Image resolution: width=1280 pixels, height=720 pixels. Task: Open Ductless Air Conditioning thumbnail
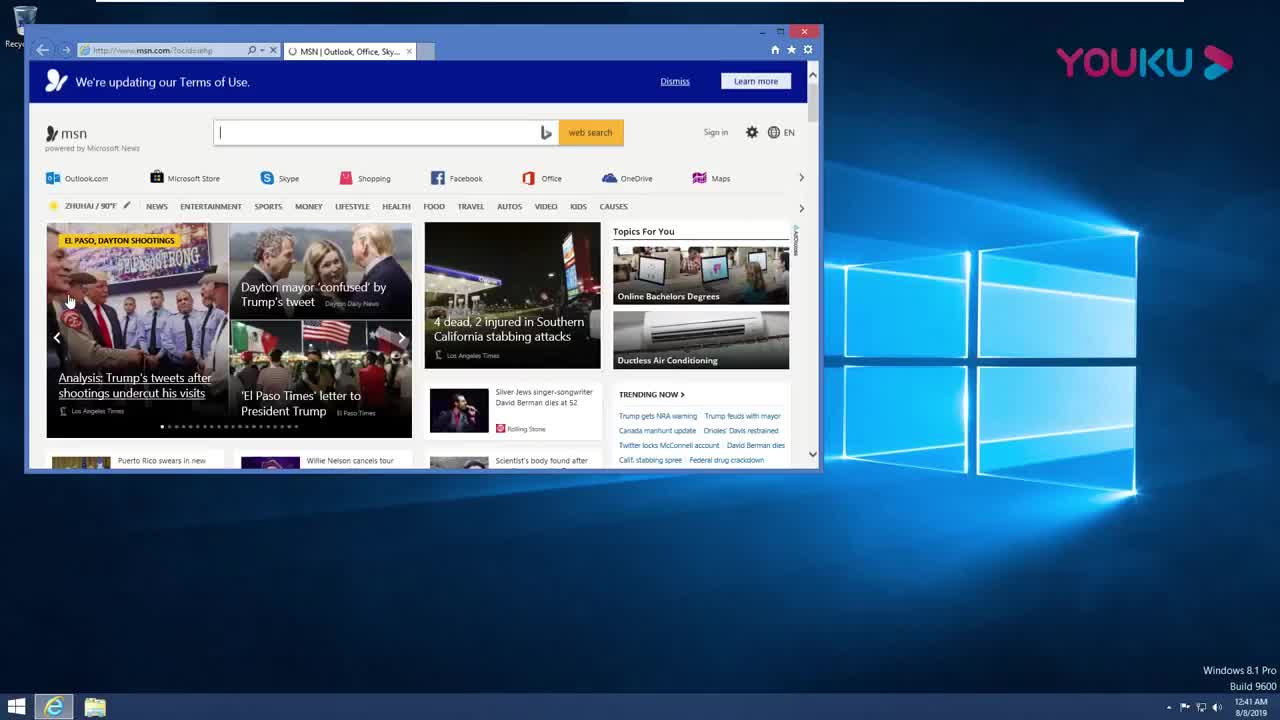pos(701,339)
